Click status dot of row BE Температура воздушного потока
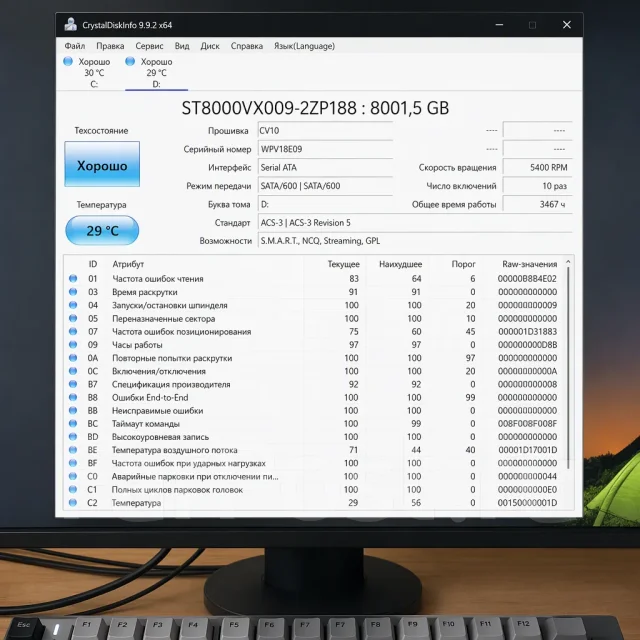Viewport: 640px width, 640px height. point(73,450)
